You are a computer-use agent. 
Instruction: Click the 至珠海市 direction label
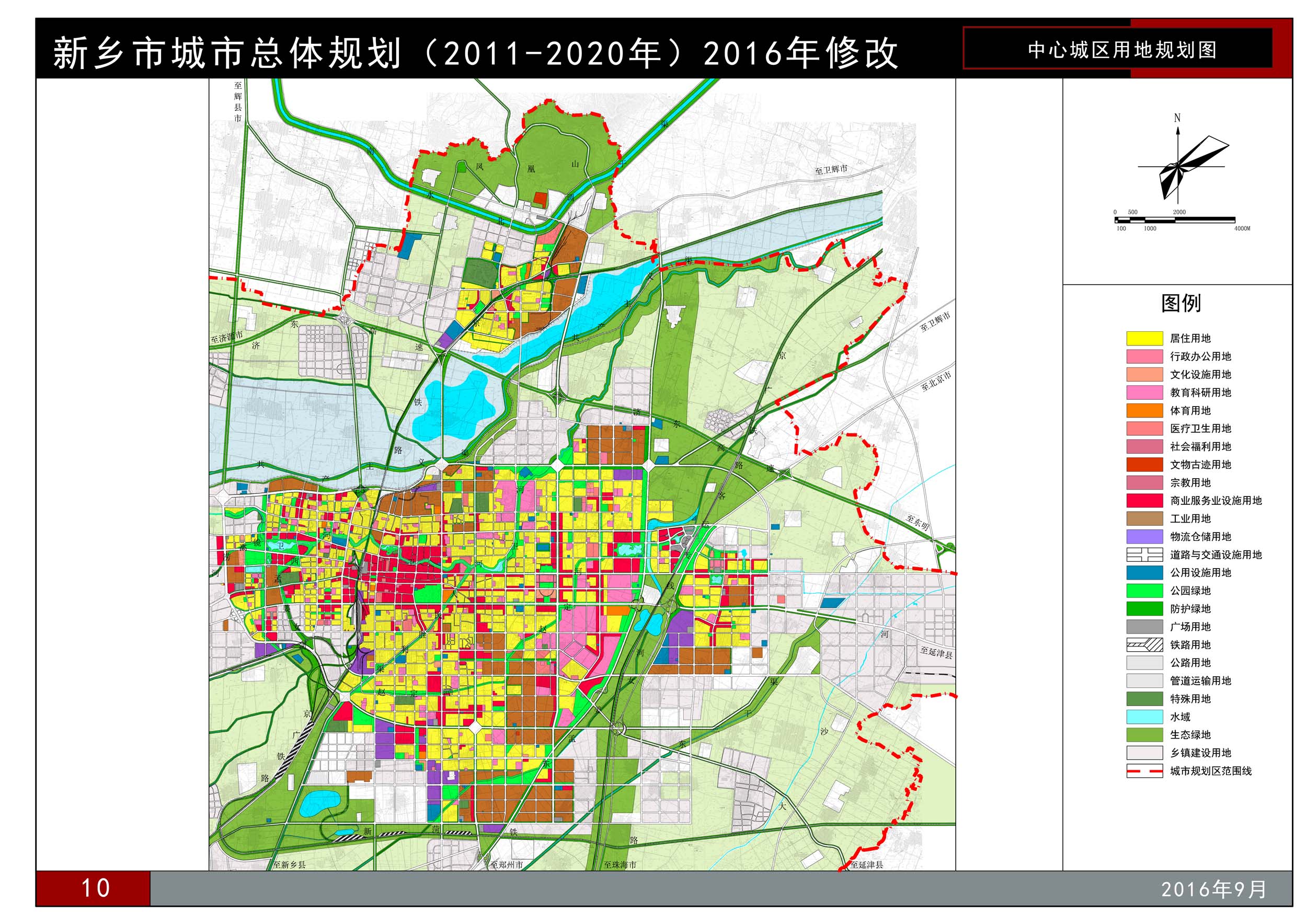click(620, 865)
